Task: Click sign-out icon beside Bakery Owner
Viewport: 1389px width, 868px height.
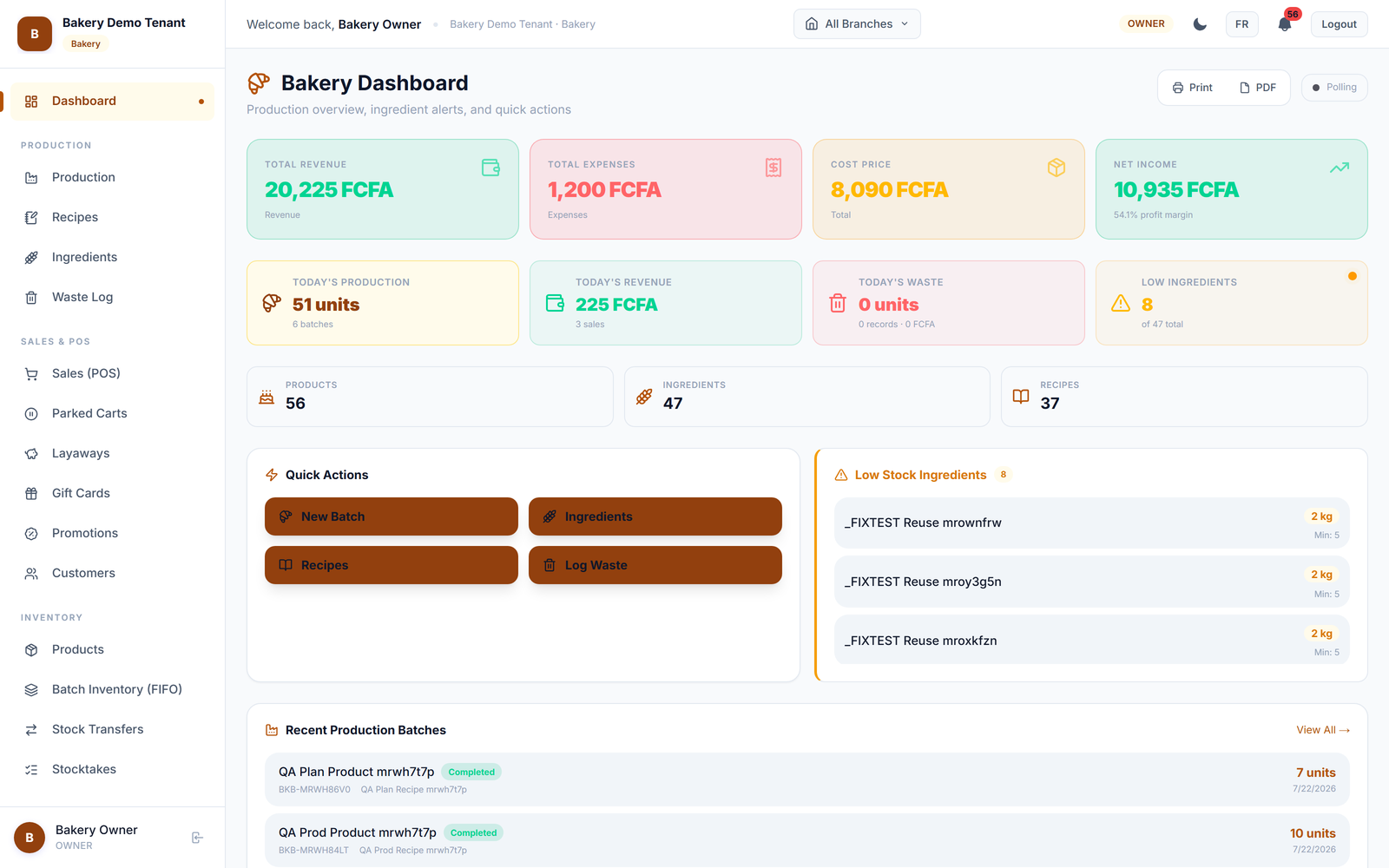Action: 197,838
